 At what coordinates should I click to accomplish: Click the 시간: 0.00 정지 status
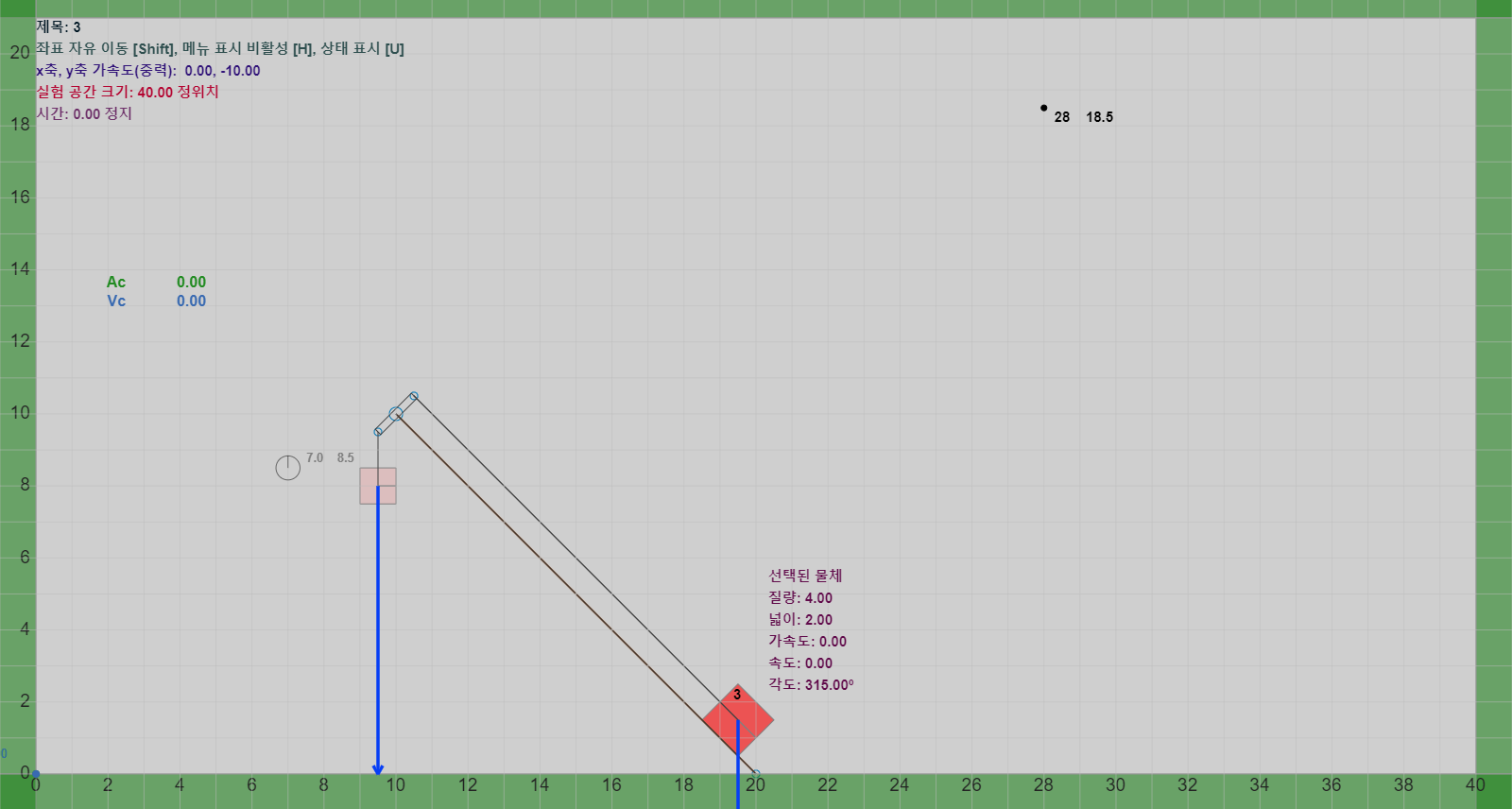[x=84, y=113]
